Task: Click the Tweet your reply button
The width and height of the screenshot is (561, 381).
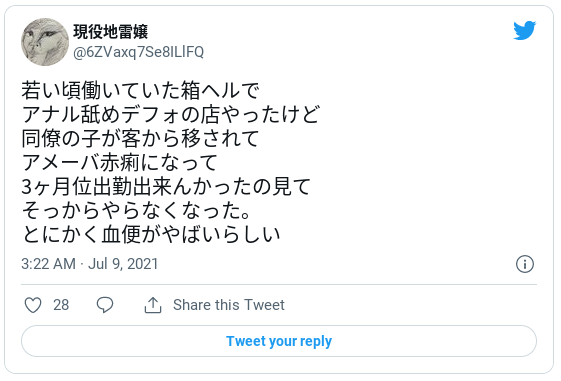Action: (x=279, y=341)
